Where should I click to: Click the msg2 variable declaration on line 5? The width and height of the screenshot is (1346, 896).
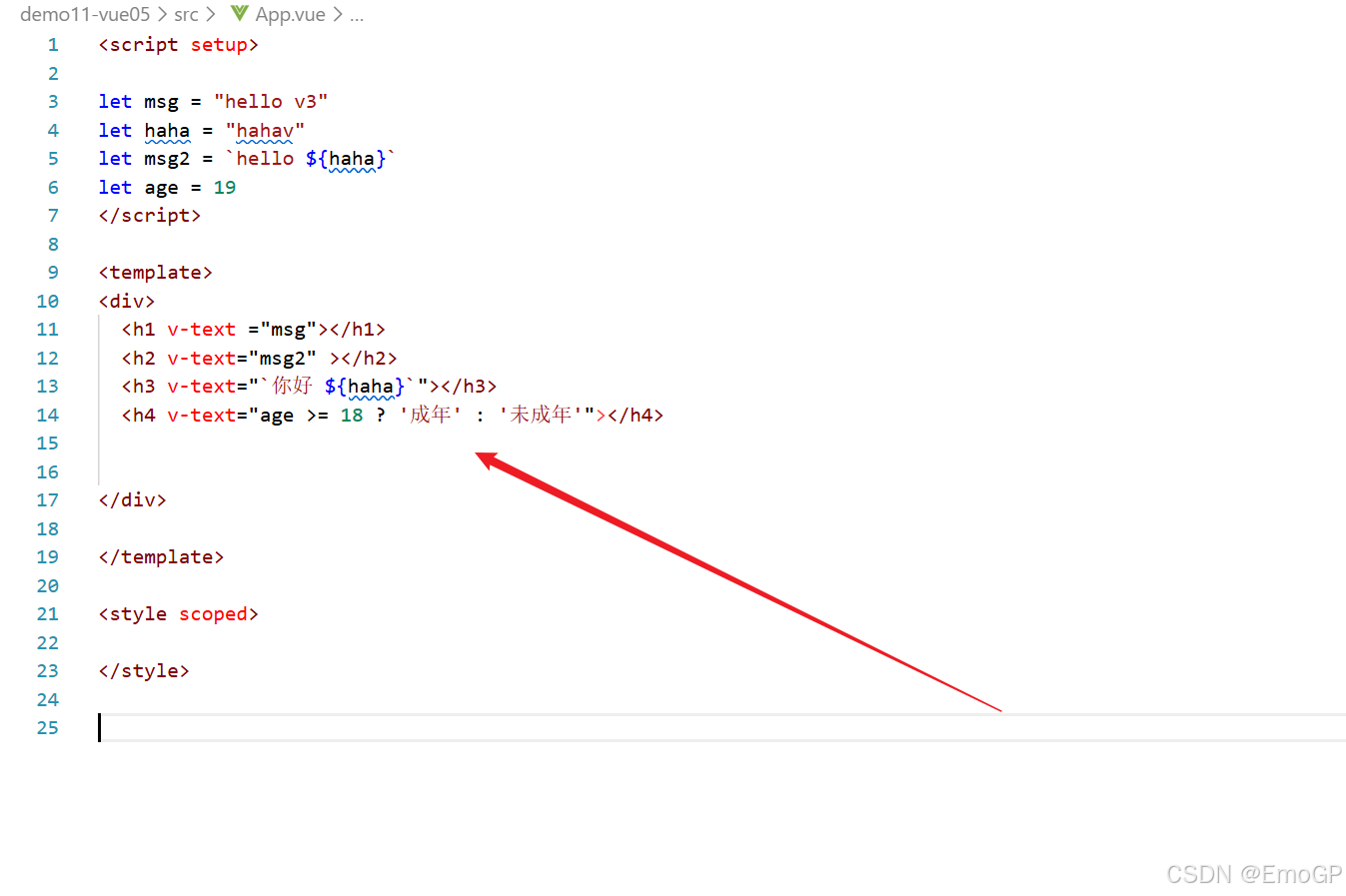[x=167, y=159]
